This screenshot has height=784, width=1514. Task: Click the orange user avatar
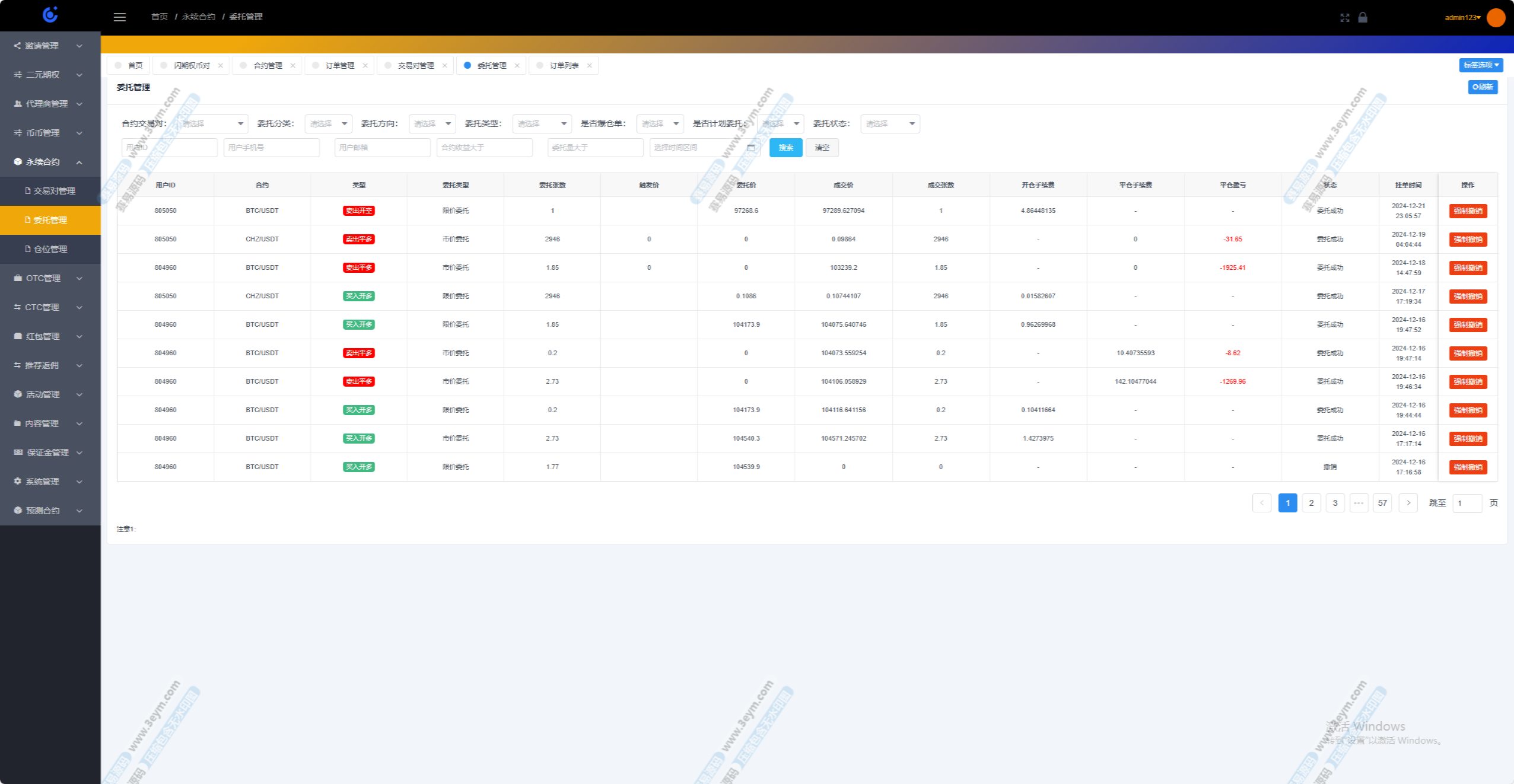coord(1496,18)
